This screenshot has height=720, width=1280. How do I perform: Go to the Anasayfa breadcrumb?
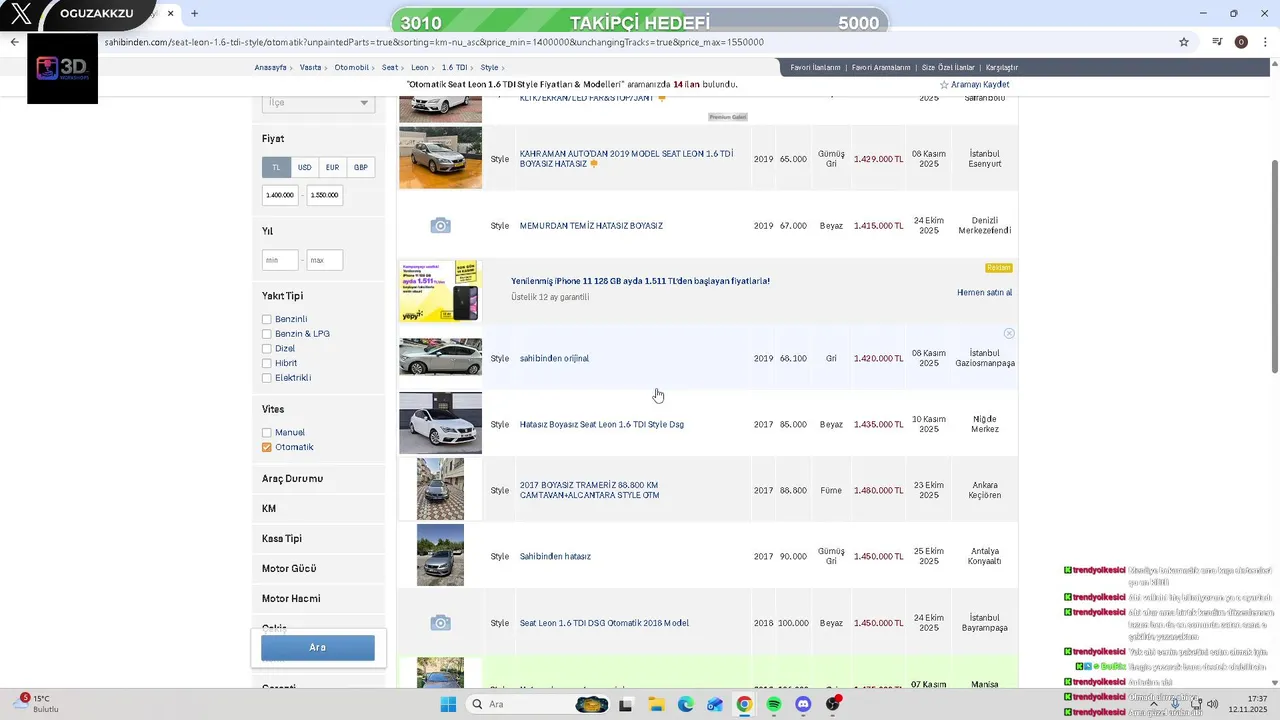[270, 67]
